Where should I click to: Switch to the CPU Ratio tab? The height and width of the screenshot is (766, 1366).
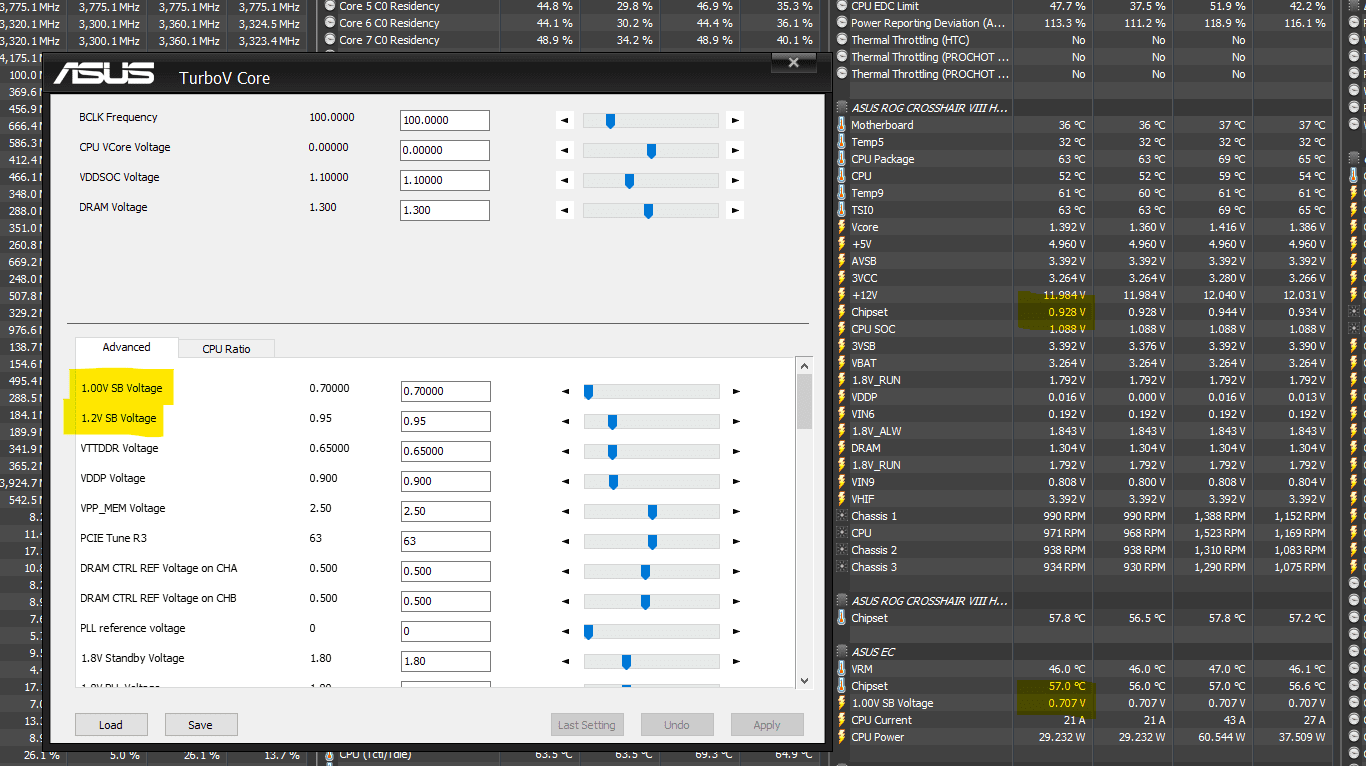[226, 348]
